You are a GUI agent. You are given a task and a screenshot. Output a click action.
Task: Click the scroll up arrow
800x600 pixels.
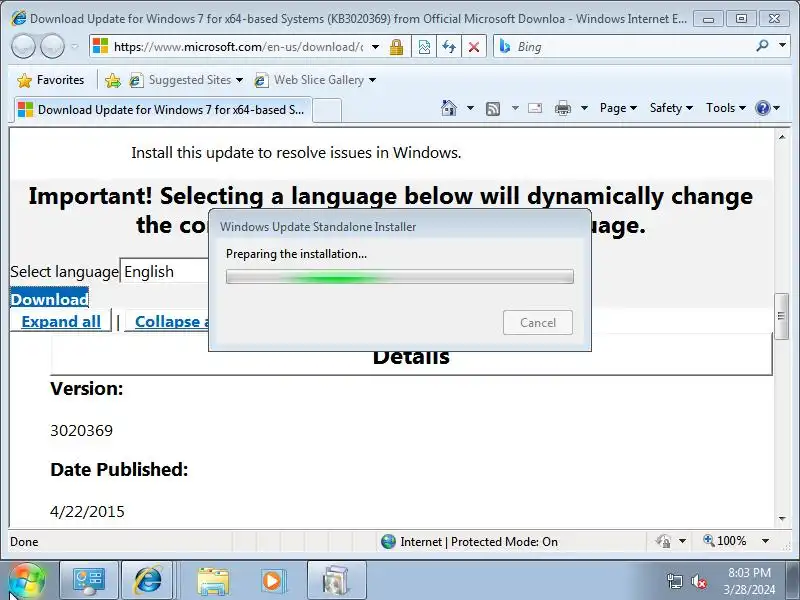tap(782, 137)
